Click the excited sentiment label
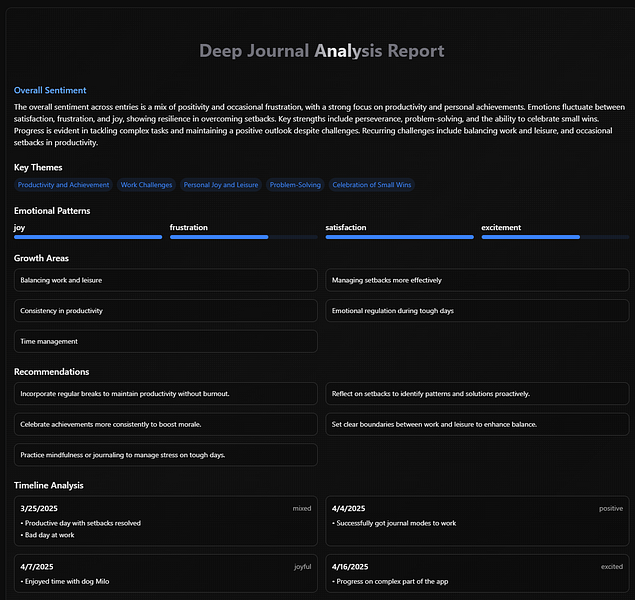 click(x=612, y=567)
